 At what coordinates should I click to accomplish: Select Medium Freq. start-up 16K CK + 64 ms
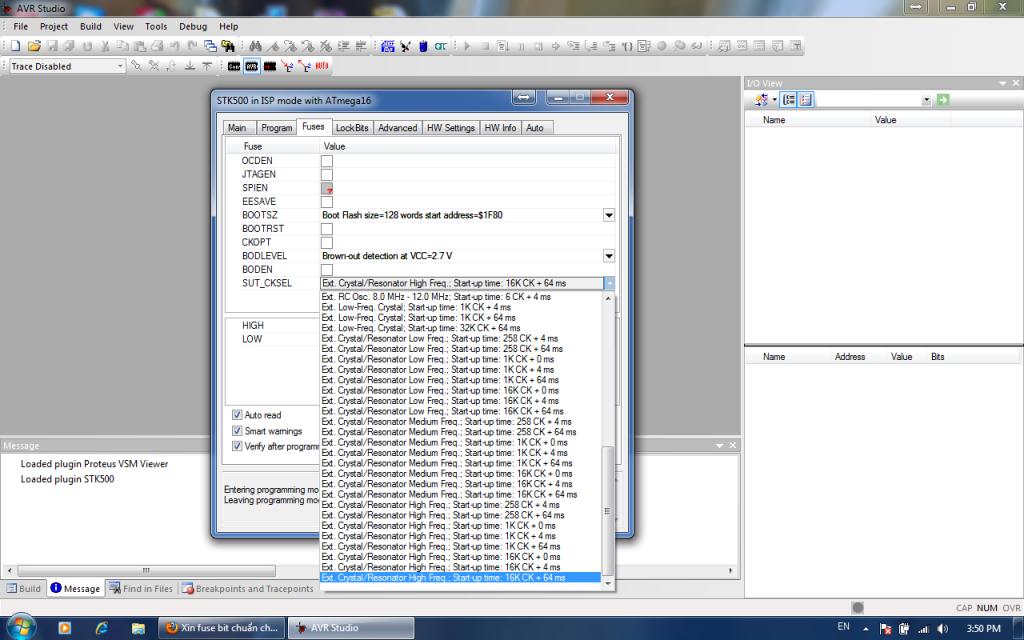[x=449, y=494]
